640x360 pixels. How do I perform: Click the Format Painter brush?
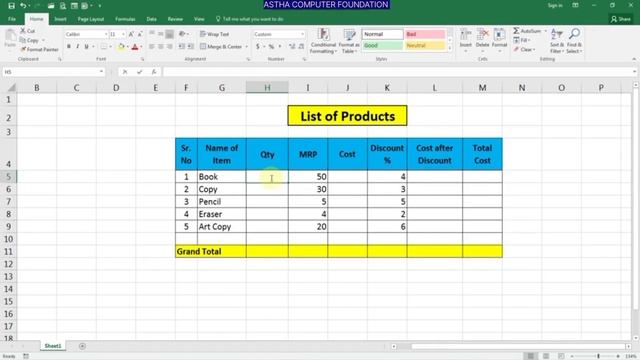pyautogui.click(x=23, y=49)
